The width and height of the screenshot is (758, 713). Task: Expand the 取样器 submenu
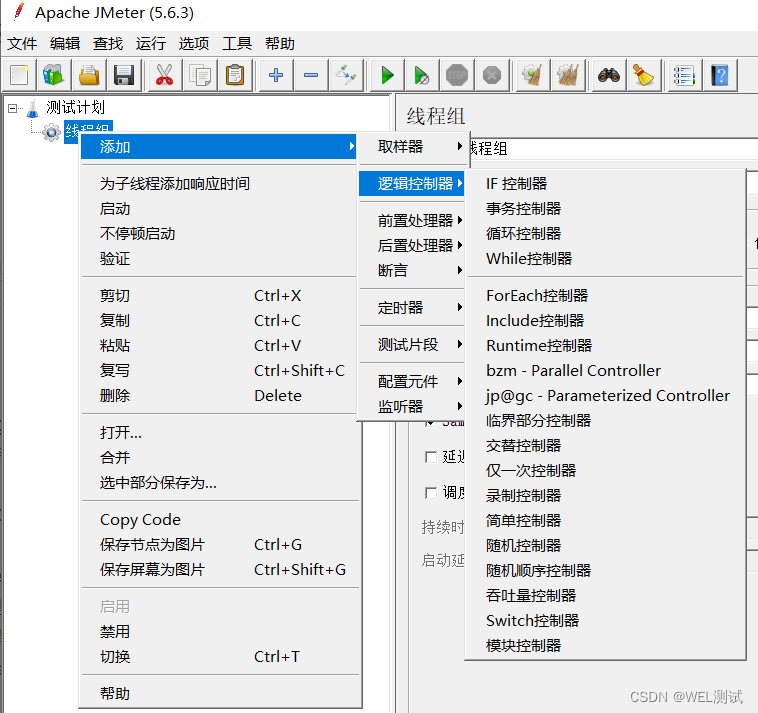tap(412, 146)
